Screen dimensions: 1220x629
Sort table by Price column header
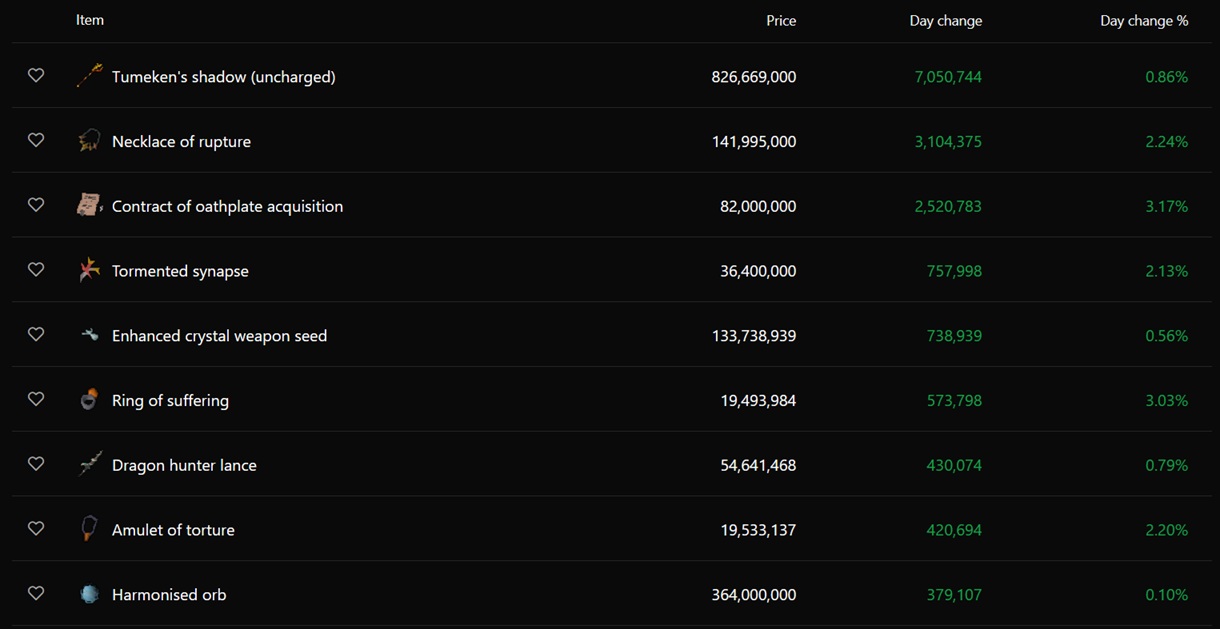point(781,20)
